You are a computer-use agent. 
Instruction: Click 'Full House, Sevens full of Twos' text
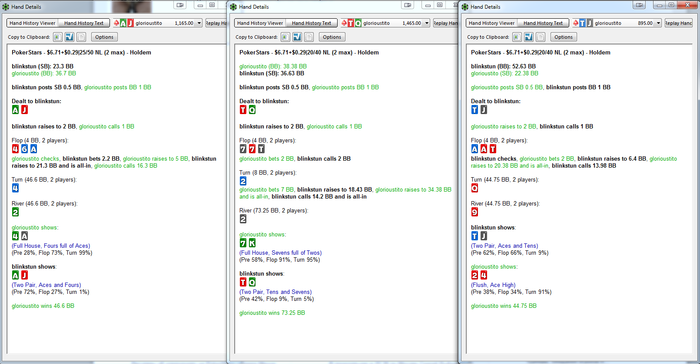[x=280, y=253]
